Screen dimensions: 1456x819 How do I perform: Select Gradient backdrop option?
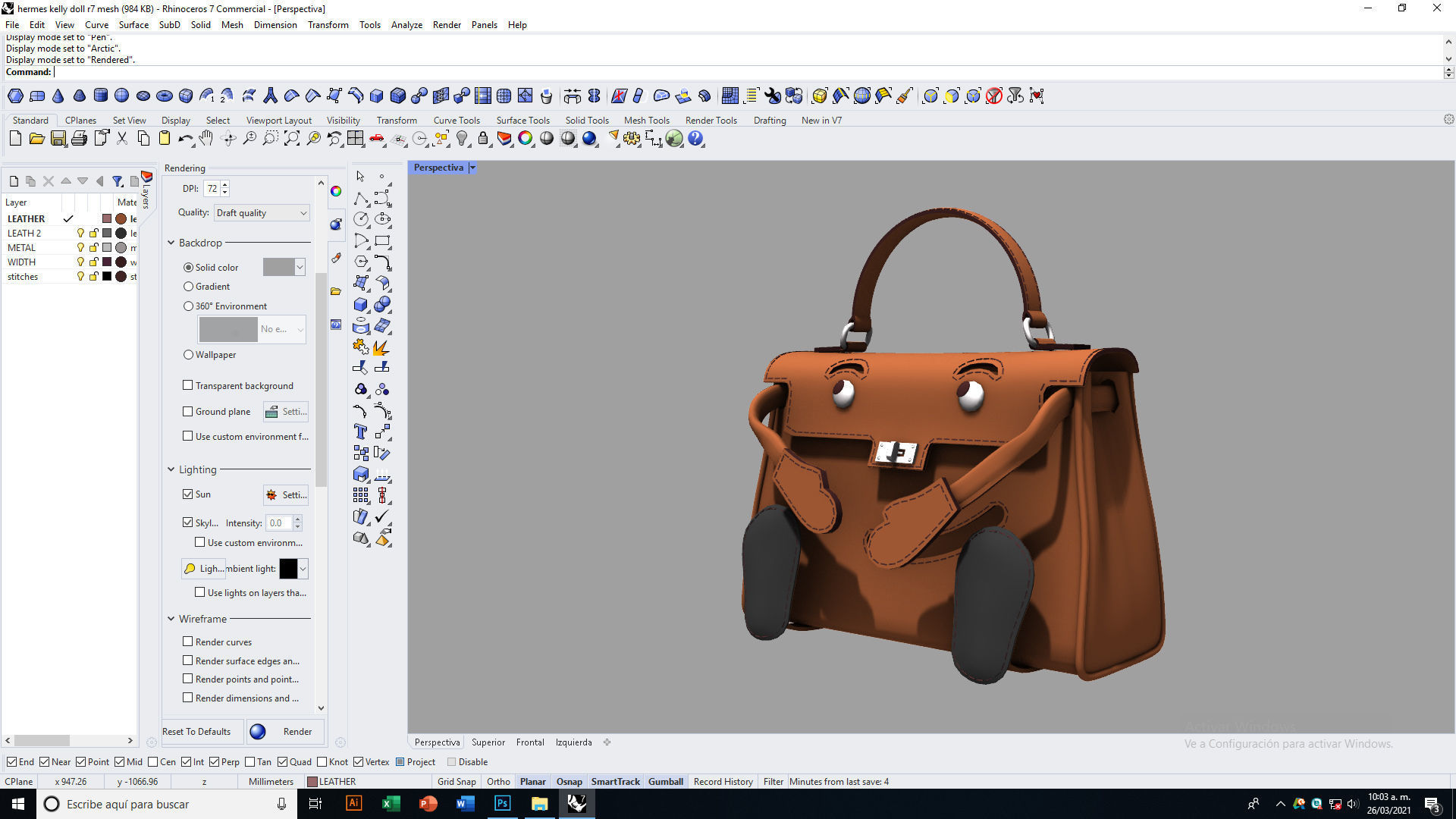click(x=188, y=287)
